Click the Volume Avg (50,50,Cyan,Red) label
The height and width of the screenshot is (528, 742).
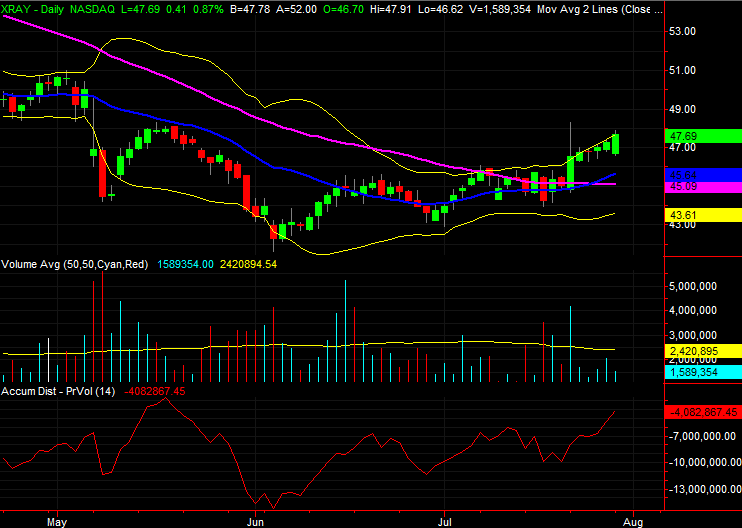coord(75,264)
